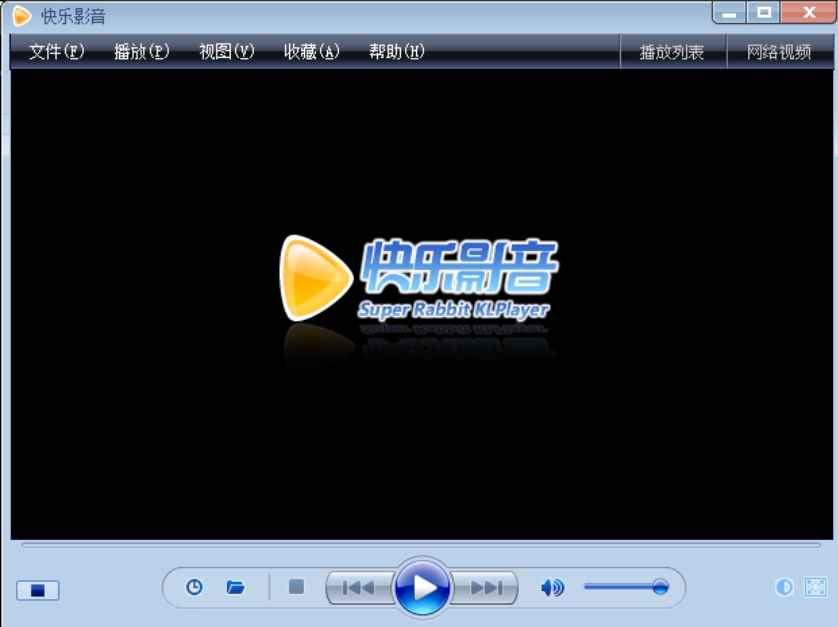Toggle the mini mode button at bottom-left

click(37, 591)
